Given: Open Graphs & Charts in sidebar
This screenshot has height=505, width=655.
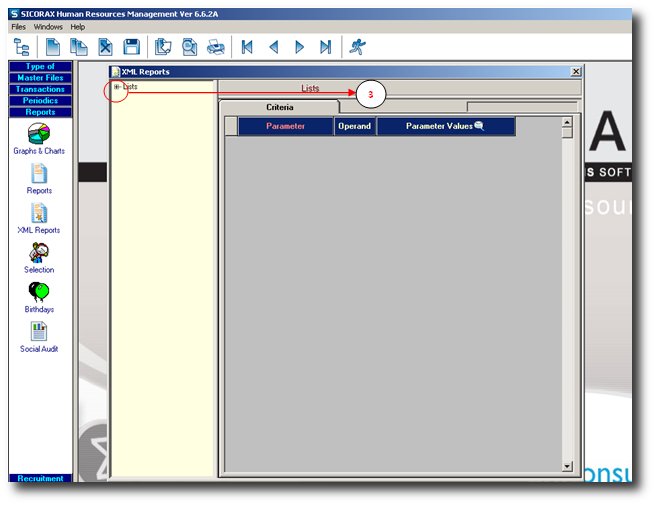Looking at the screenshot, I should (x=39, y=133).
